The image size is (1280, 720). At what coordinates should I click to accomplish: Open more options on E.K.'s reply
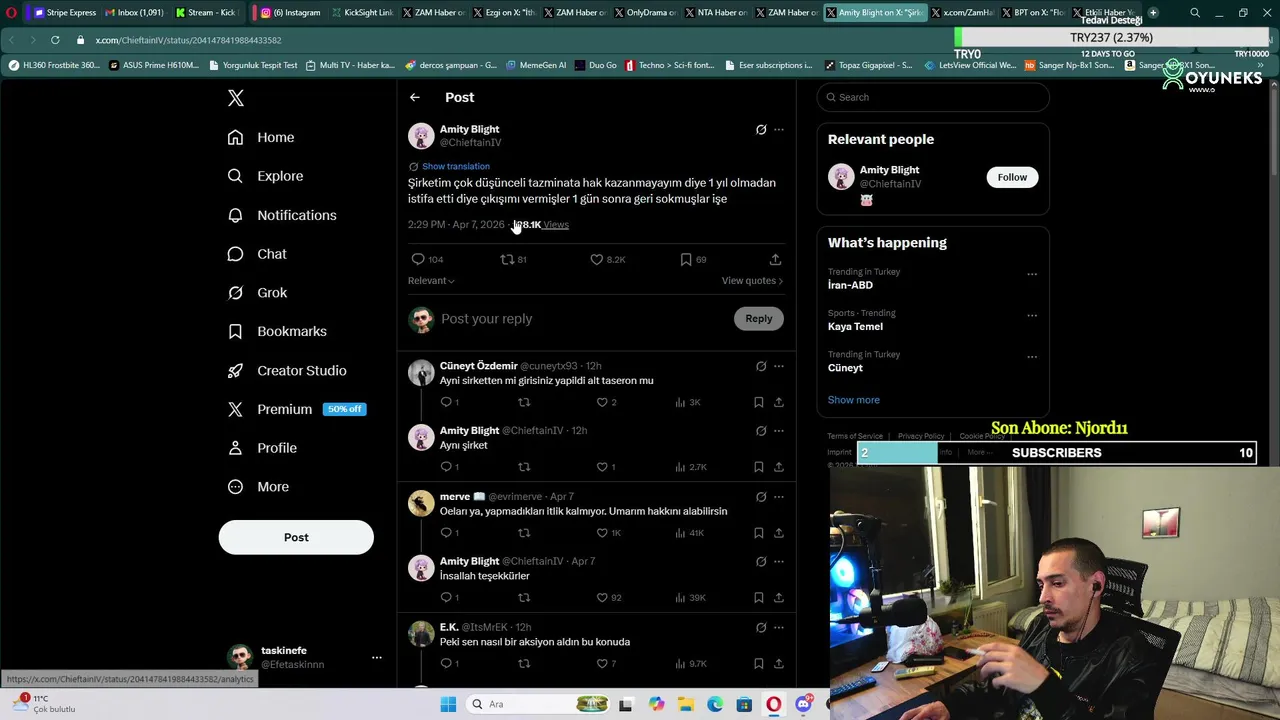point(779,628)
